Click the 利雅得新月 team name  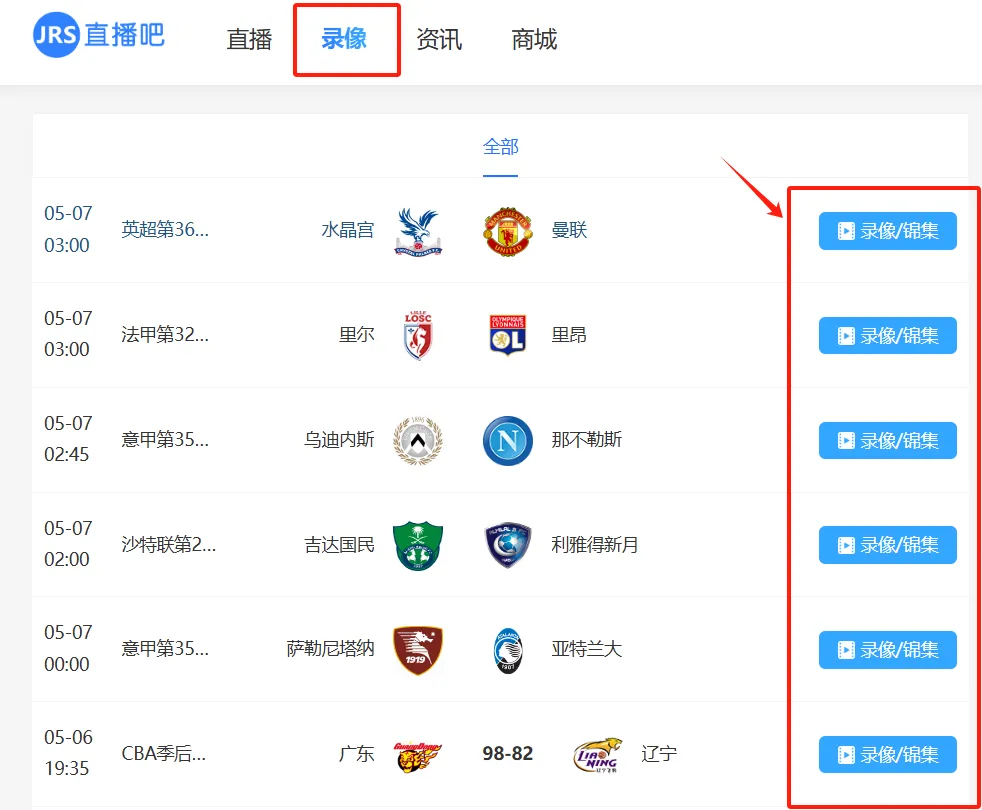[x=595, y=544]
